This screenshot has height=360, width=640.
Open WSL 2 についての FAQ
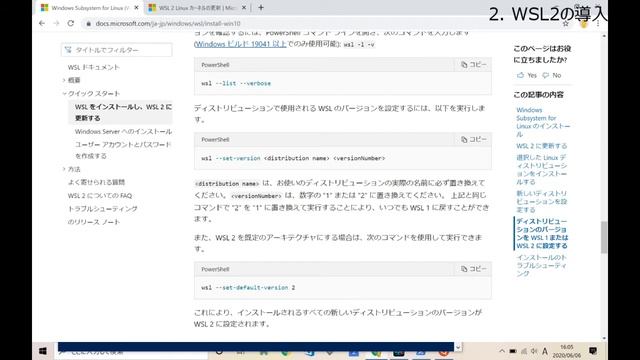click(x=100, y=196)
